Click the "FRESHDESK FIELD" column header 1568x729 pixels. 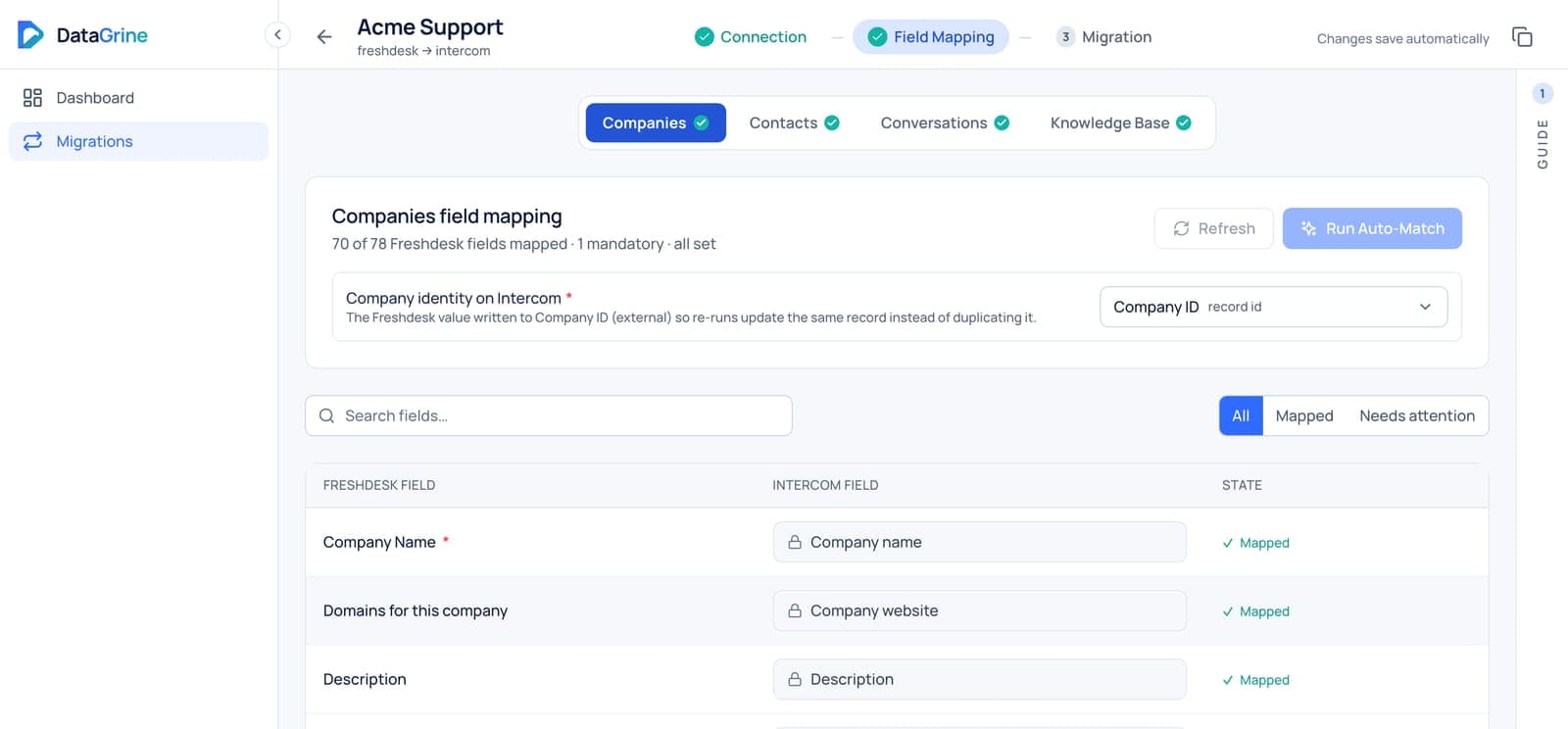coord(379,485)
